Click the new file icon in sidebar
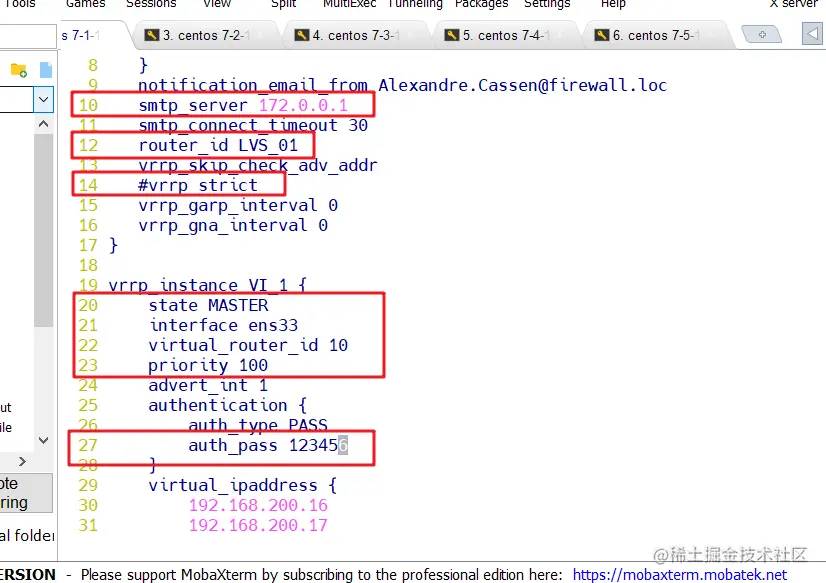 tap(46, 70)
